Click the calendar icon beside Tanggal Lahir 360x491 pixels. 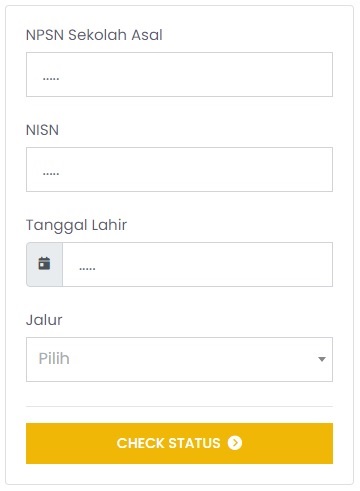point(44,263)
